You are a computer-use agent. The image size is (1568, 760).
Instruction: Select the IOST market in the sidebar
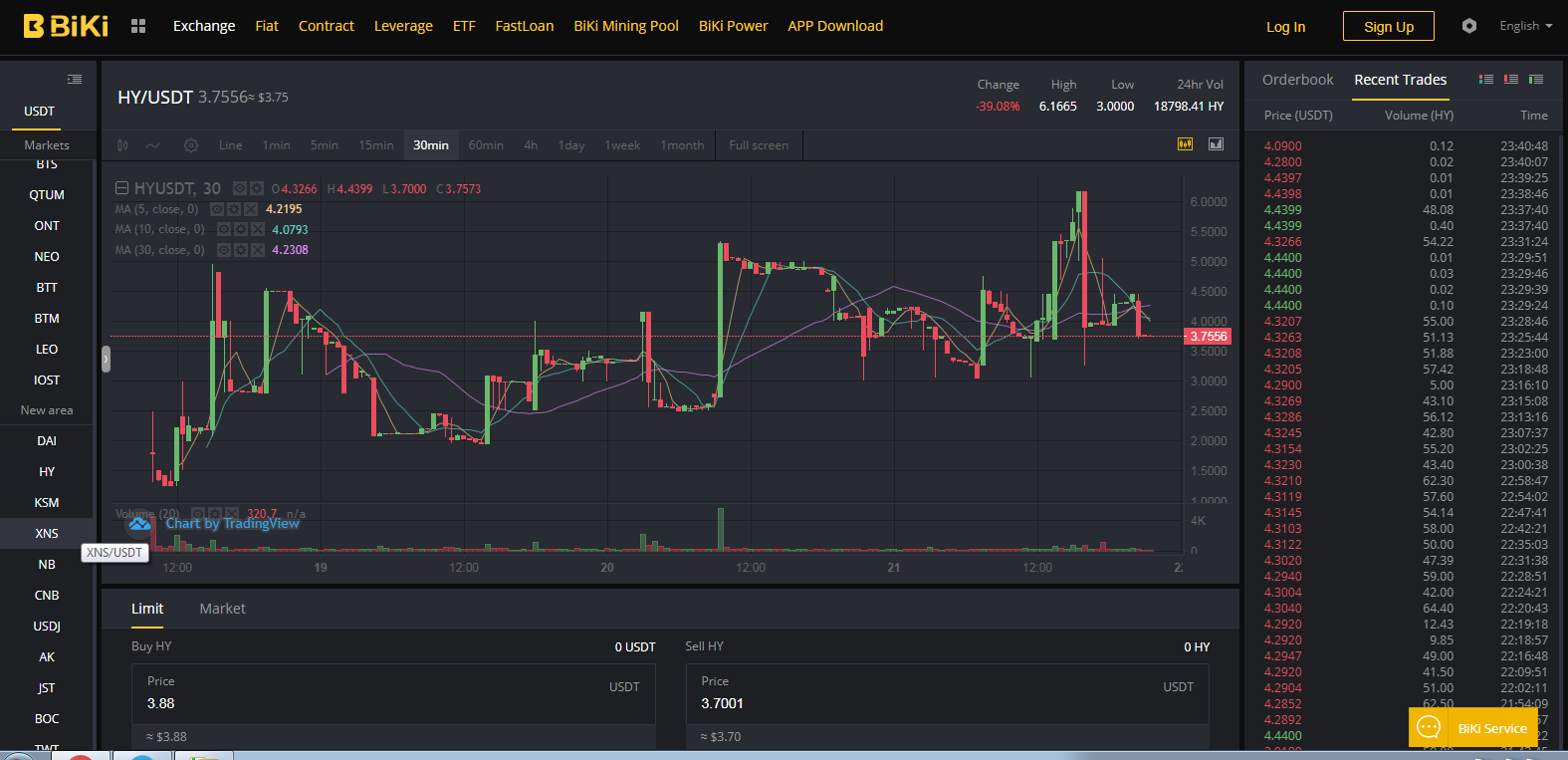coord(47,380)
